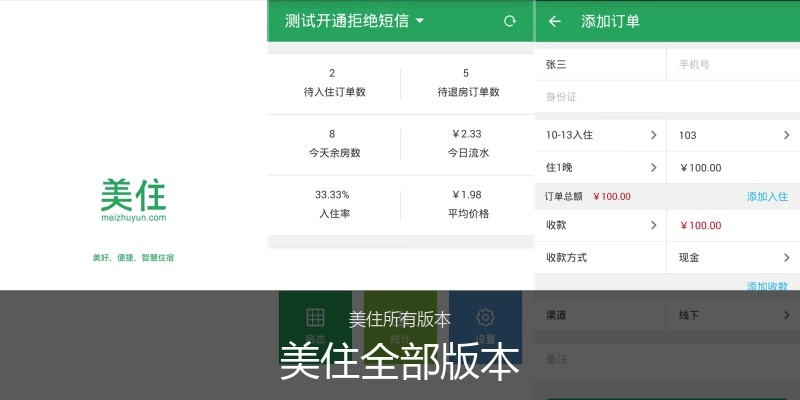Click the 渠道 label

click(x=556, y=315)
